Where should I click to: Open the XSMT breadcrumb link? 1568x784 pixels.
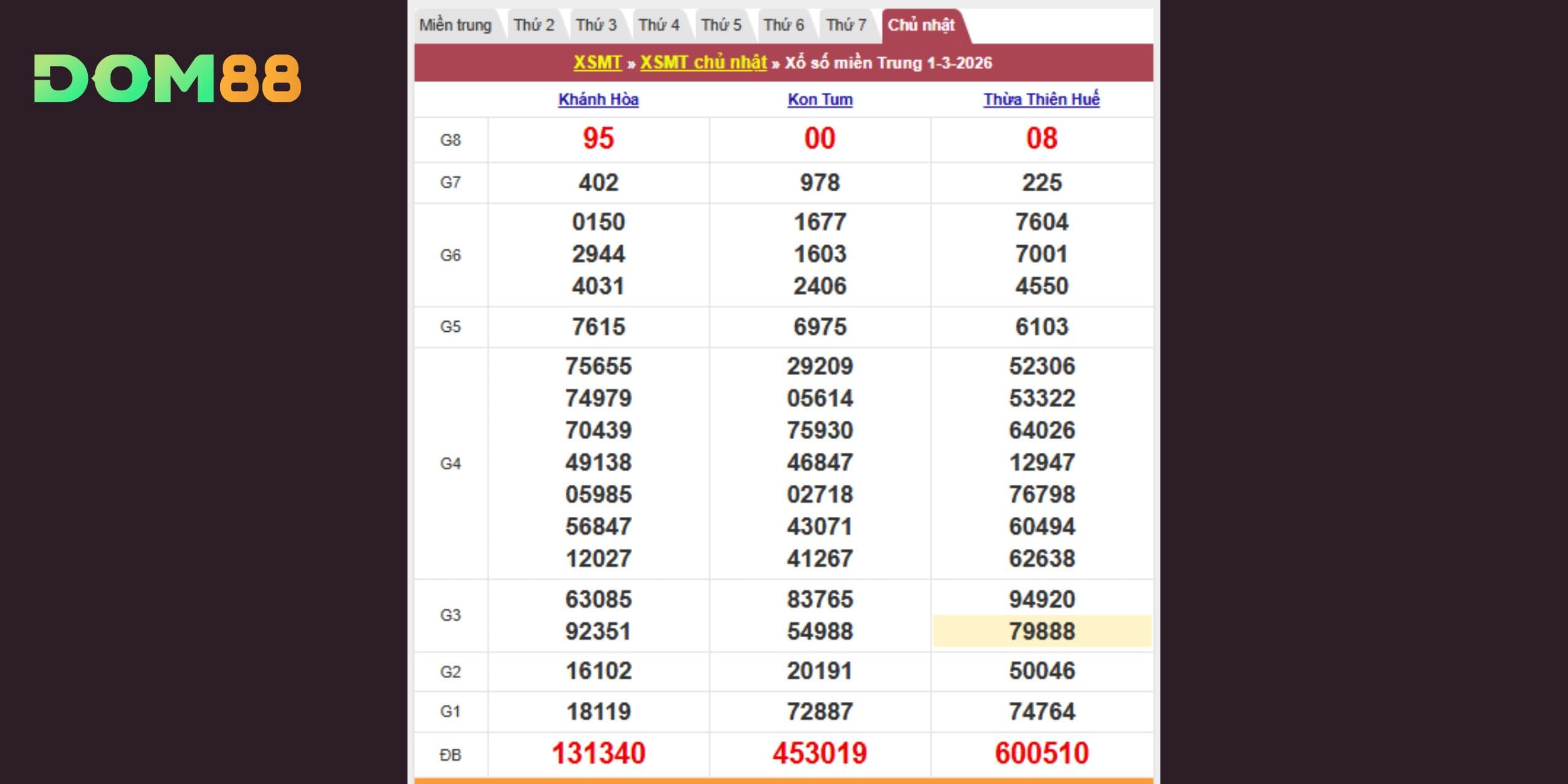click(x=597, y=63)
